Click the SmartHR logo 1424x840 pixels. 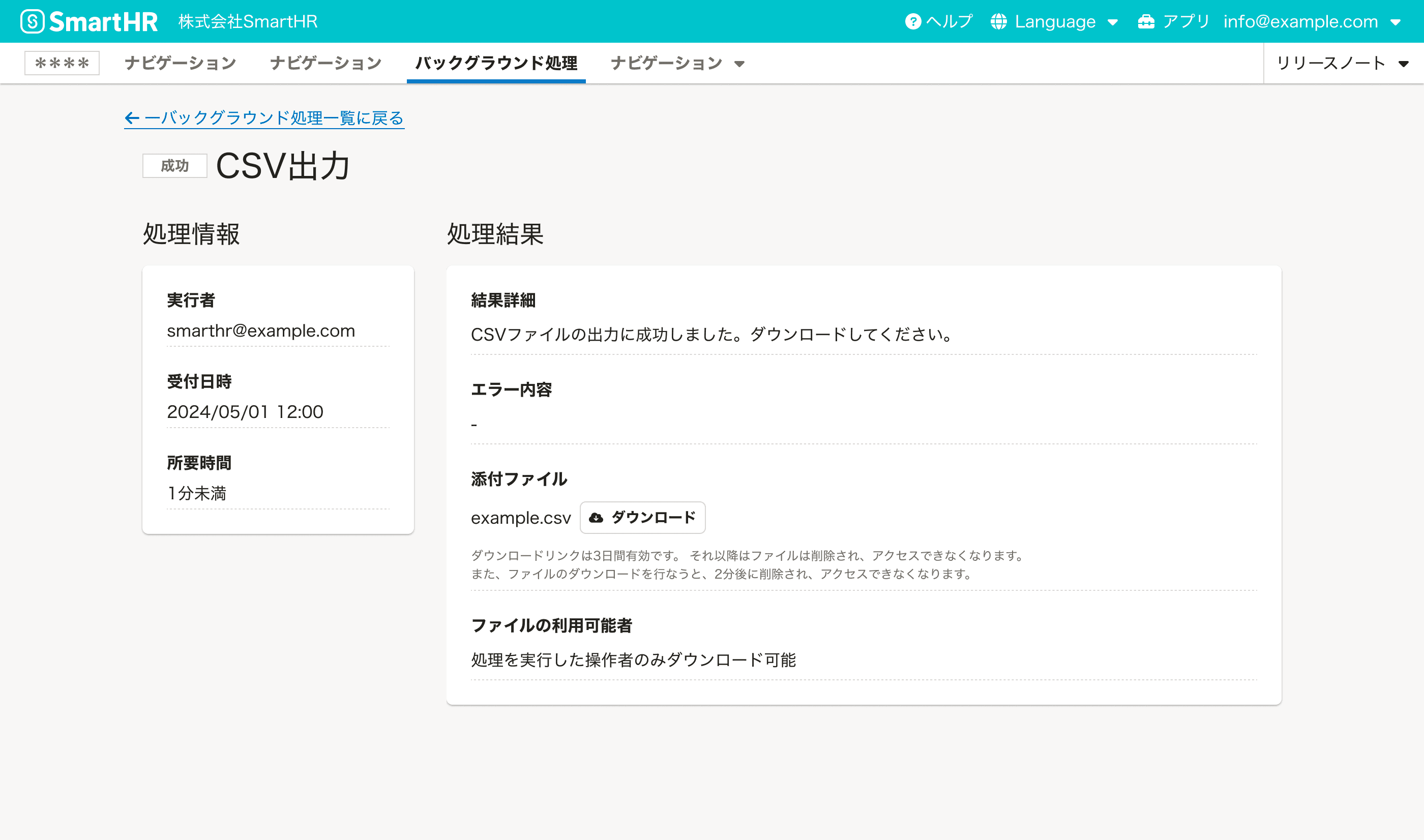(89, 21)
